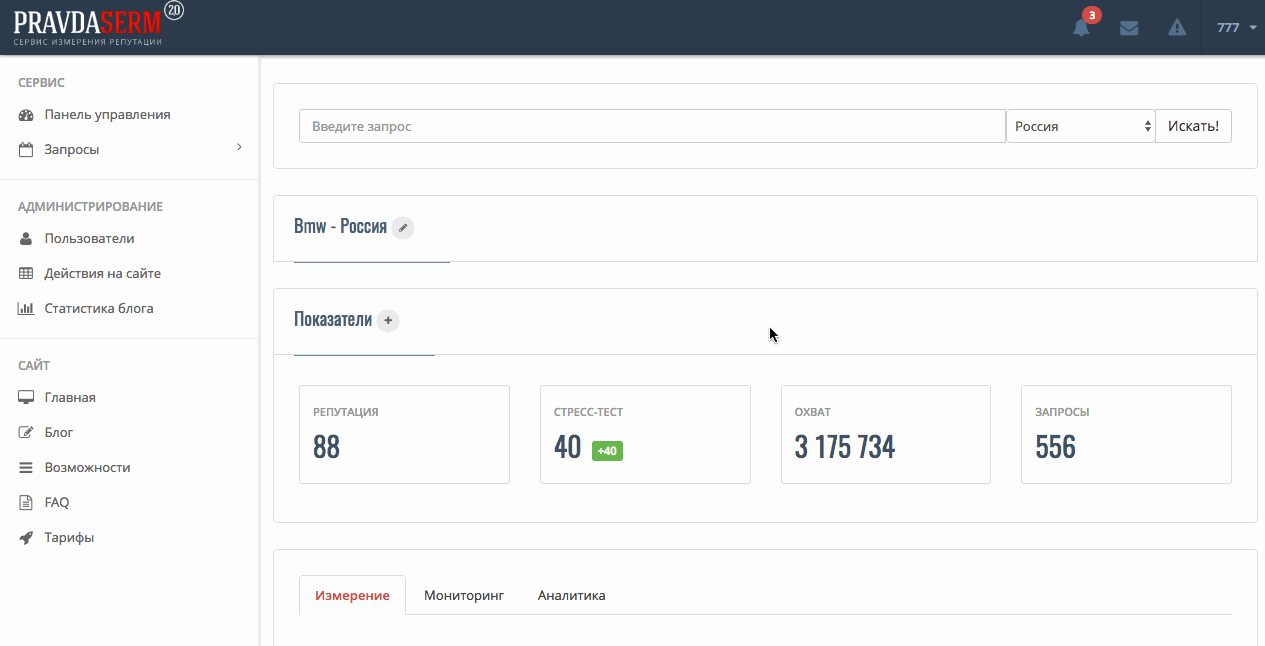The width and height of the screenshot is (1265, 646).
Task: Click the Введите запрос search field
Action: pyautogui.click(x=652, y=126)
